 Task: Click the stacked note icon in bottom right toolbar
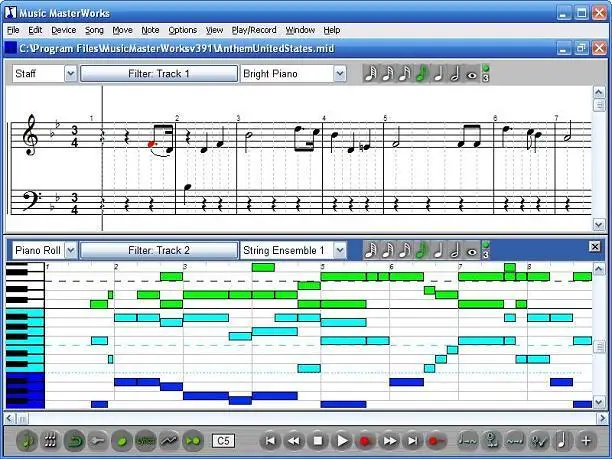click(x=491, y=441)
